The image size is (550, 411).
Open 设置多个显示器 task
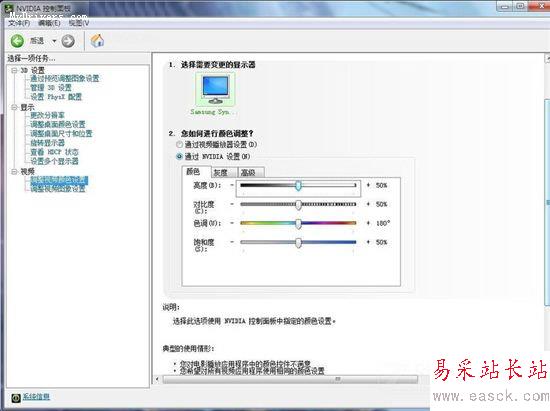coord(54,161)
